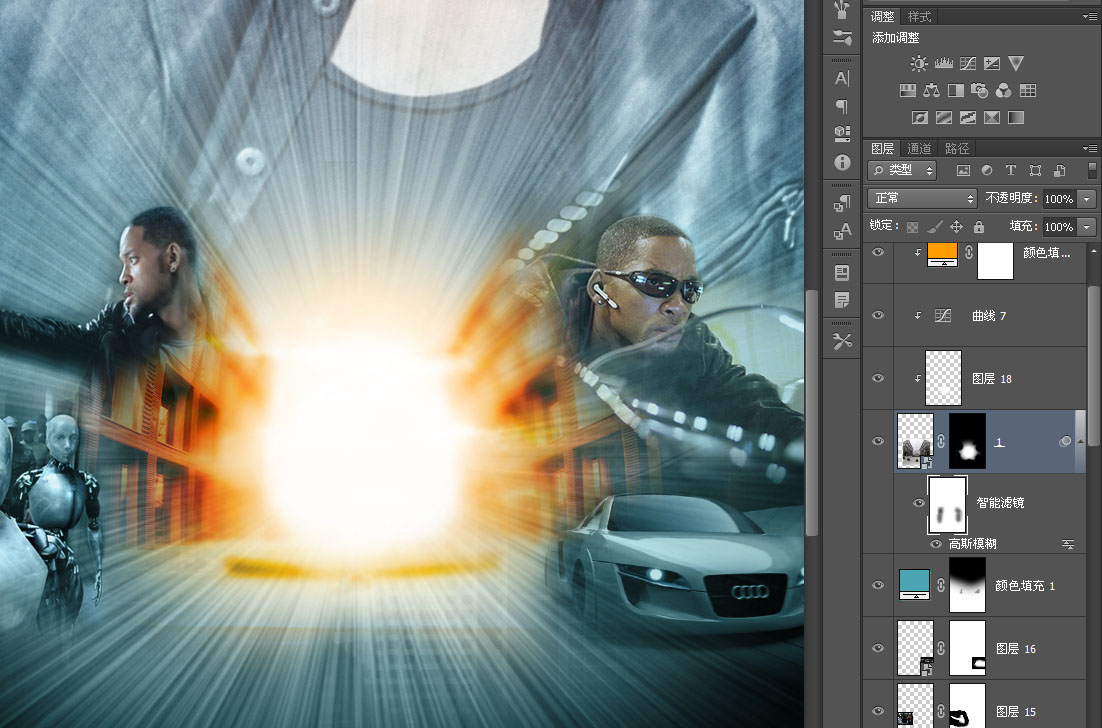Toggle the layer filtering switch

click(x=1091, y=171)
